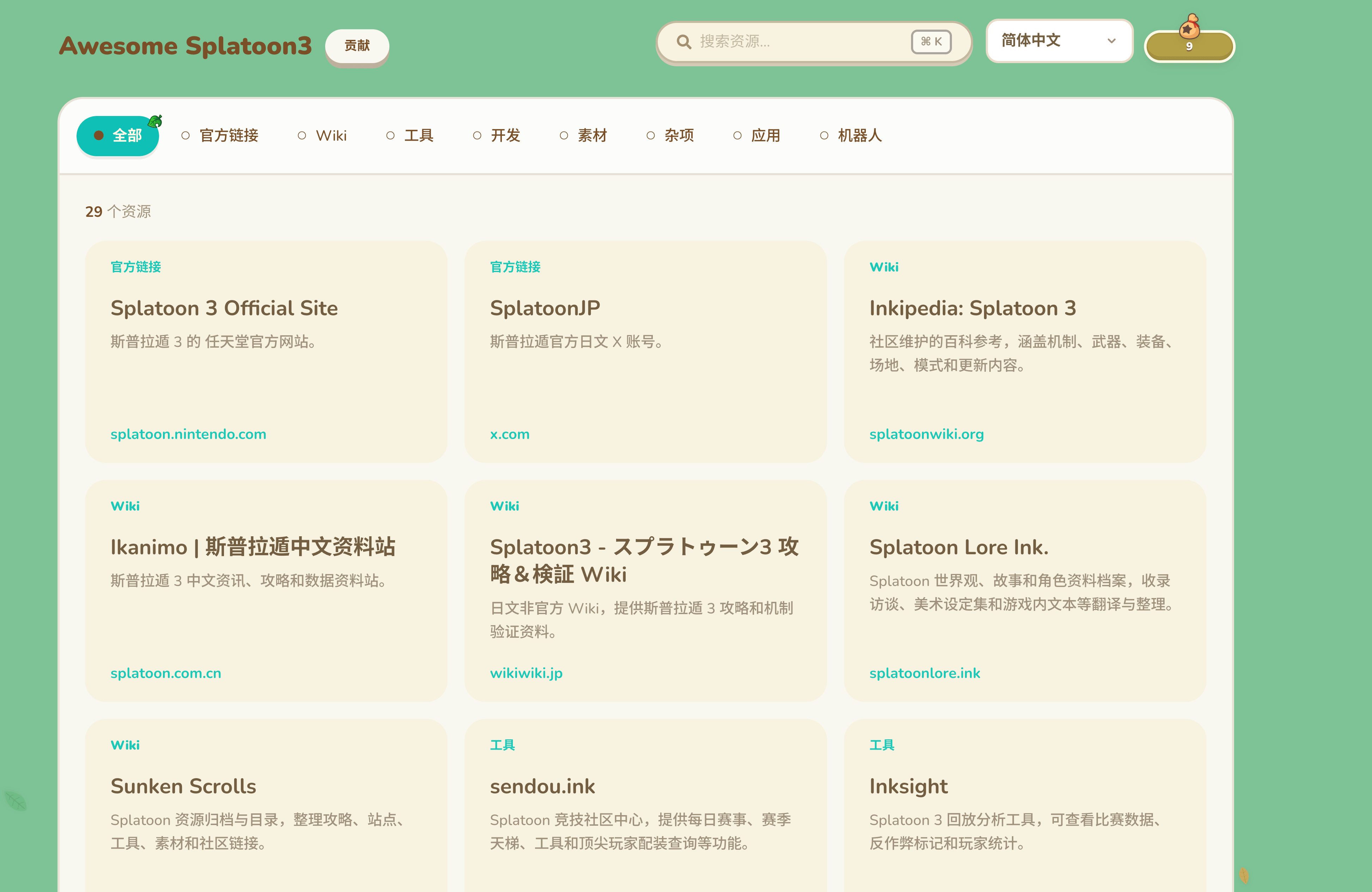The height and width of the screenshot is (892, 1372).
Task: Click the Ikanimo 斯普拉遁中文资料站 title
Action: pyautogui.click(x=253, y=547)
